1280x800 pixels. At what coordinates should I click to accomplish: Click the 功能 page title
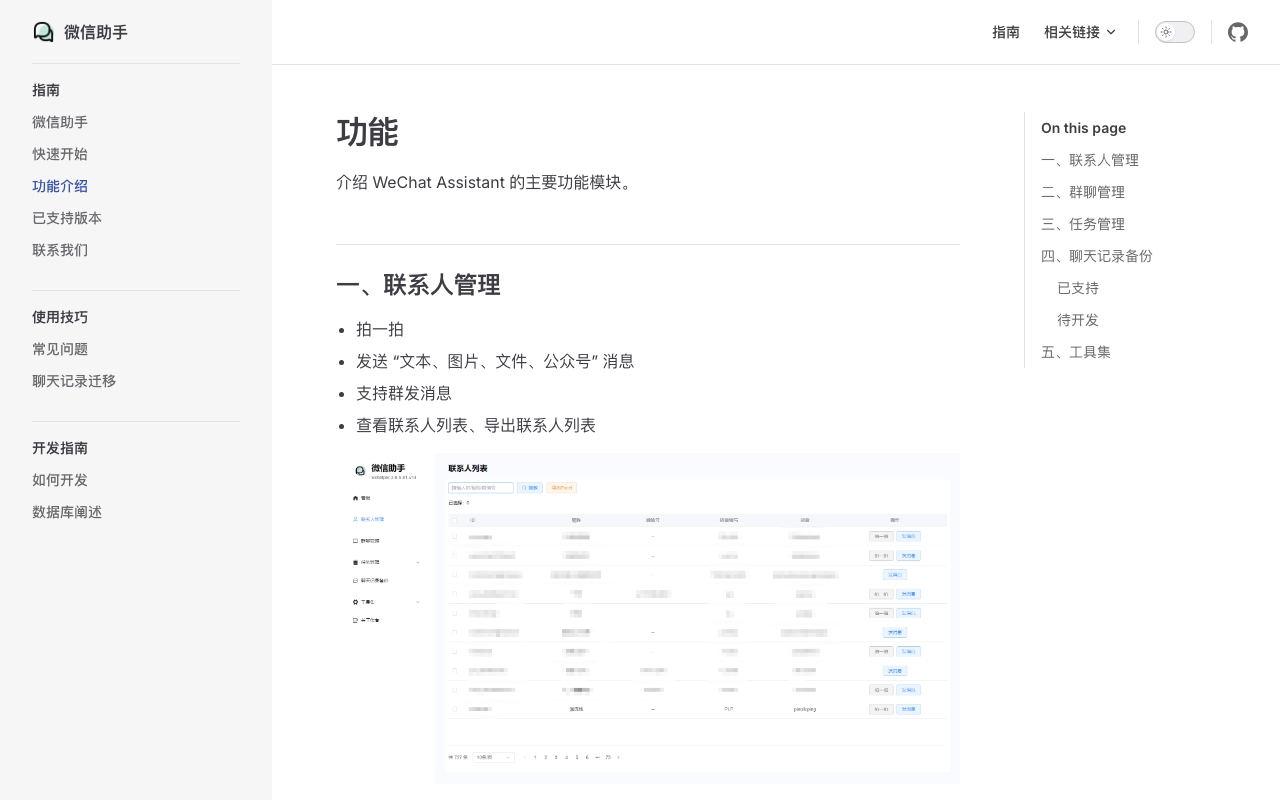pos(368,132)
